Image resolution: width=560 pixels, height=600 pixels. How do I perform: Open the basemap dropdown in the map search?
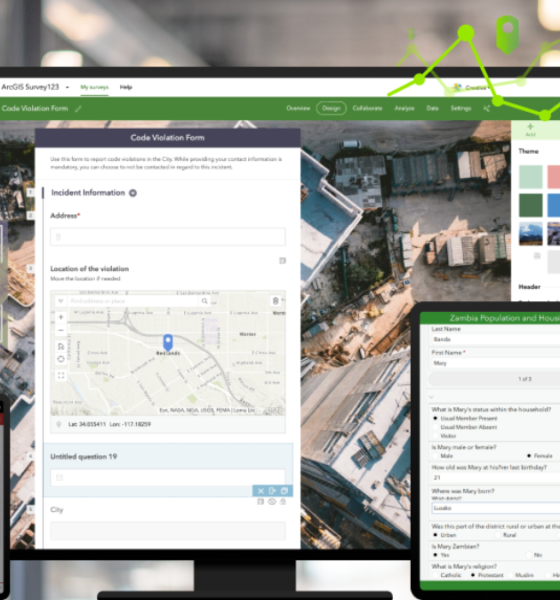point(60,301)
